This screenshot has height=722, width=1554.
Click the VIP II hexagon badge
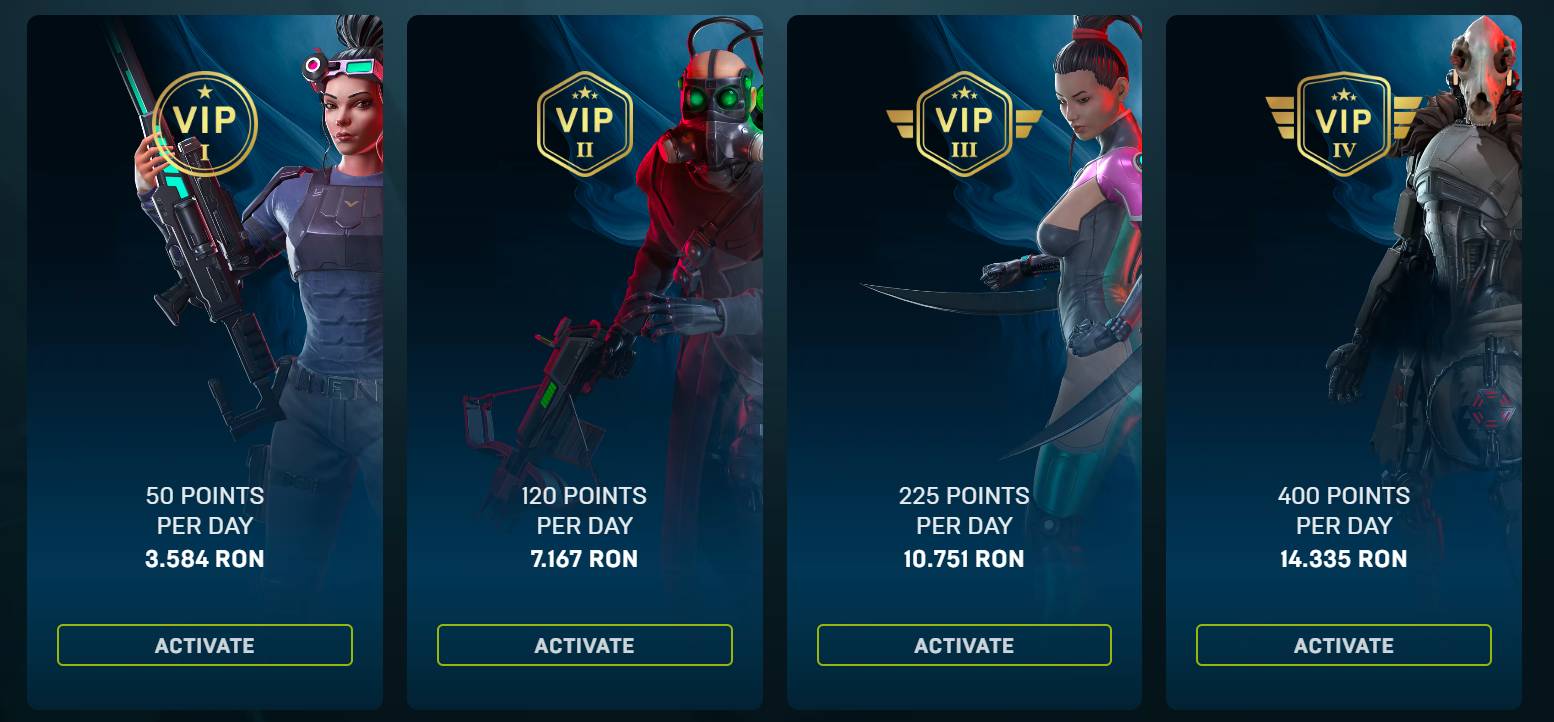coord(585,124)
